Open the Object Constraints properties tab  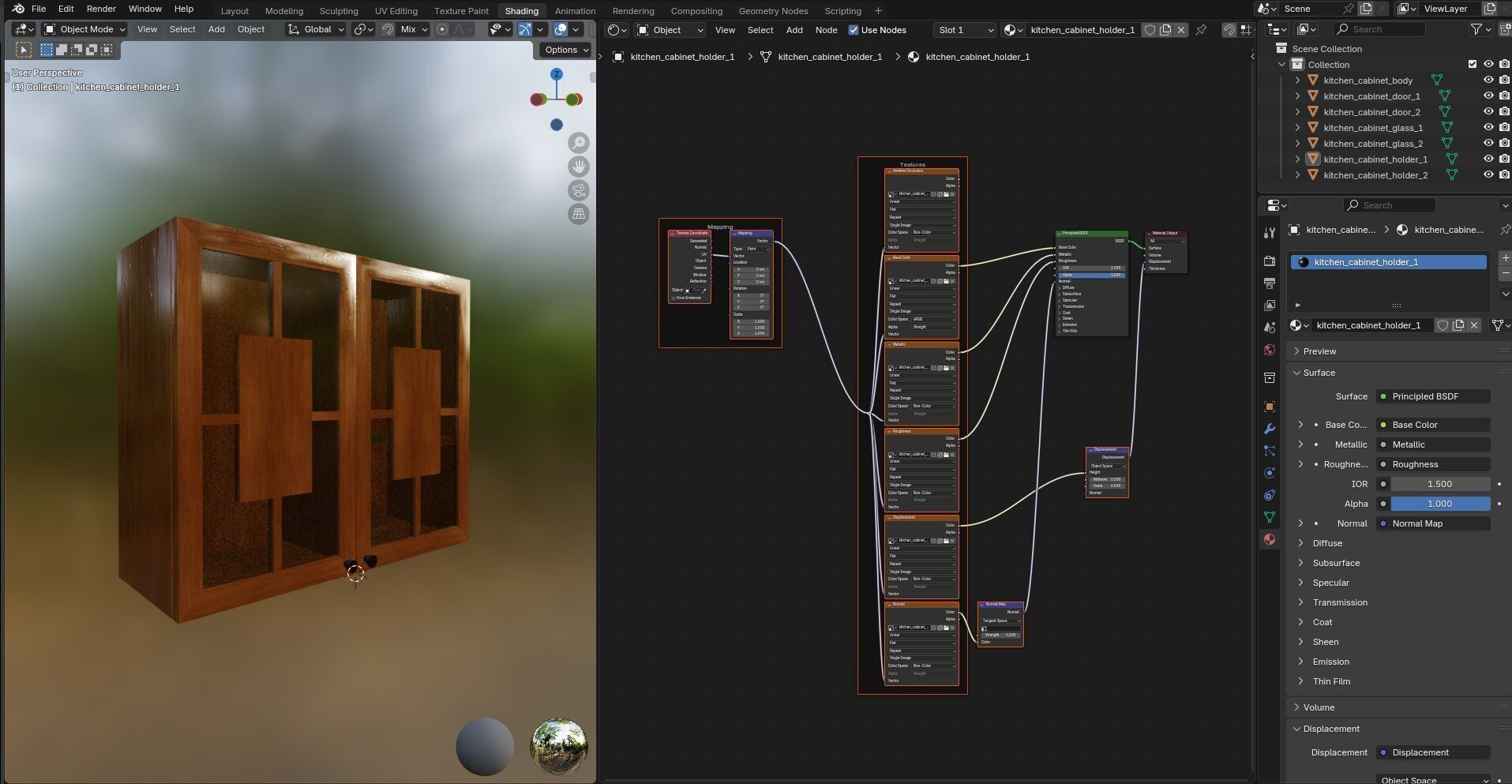[x=1269, y=495]
